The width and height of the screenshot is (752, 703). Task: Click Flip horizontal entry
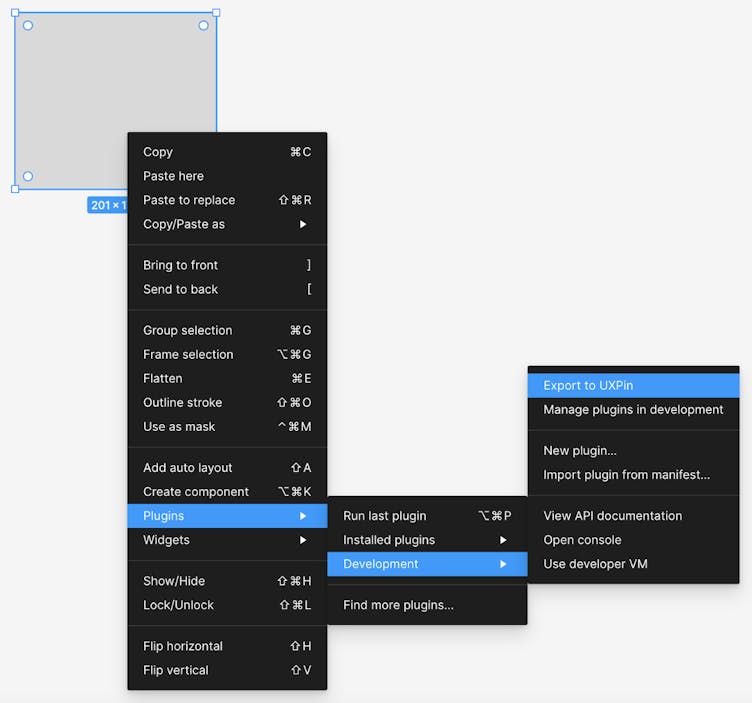pos(227,646)
